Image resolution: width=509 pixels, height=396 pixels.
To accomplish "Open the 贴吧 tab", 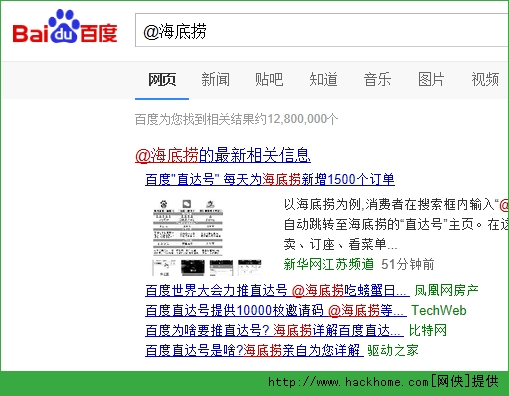I will [269, 80].
